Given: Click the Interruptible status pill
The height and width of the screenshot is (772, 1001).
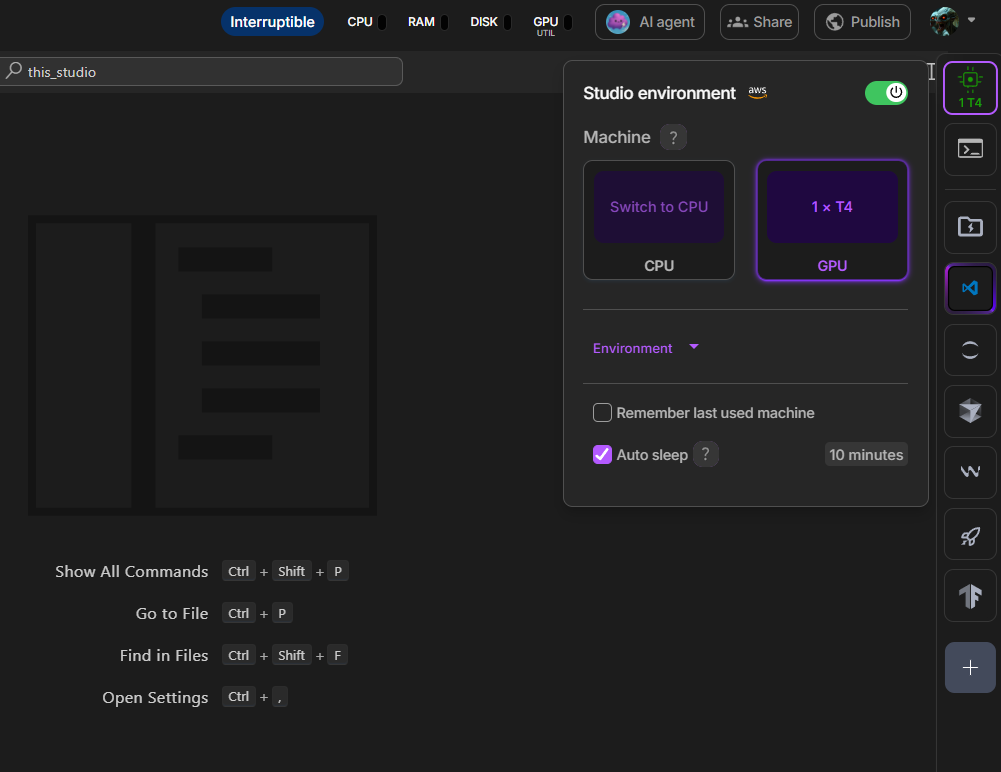Looking at the screenshot, I should pyautogui.click(x=272, y=22).
